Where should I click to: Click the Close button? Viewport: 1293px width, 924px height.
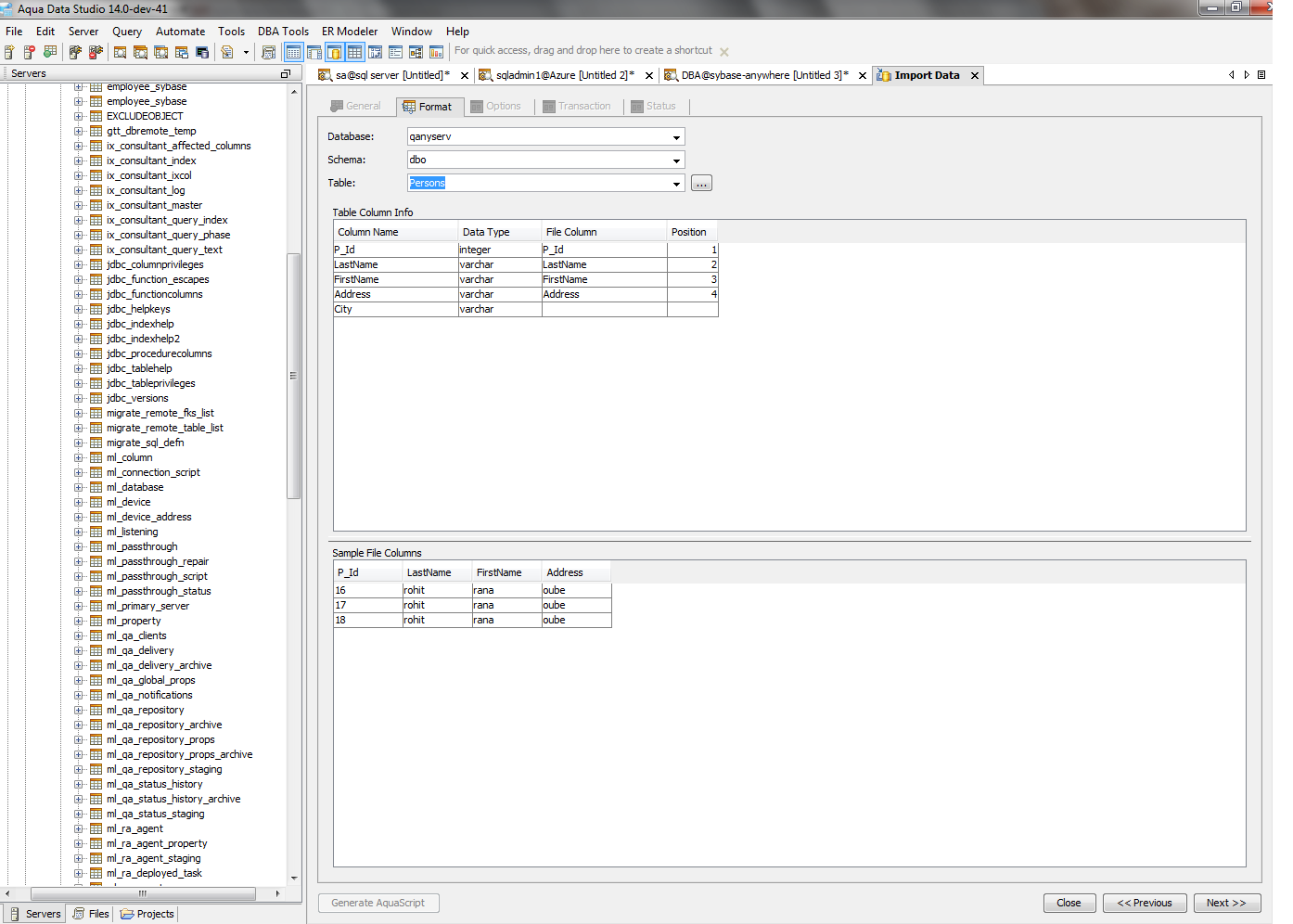[1069, 903]
